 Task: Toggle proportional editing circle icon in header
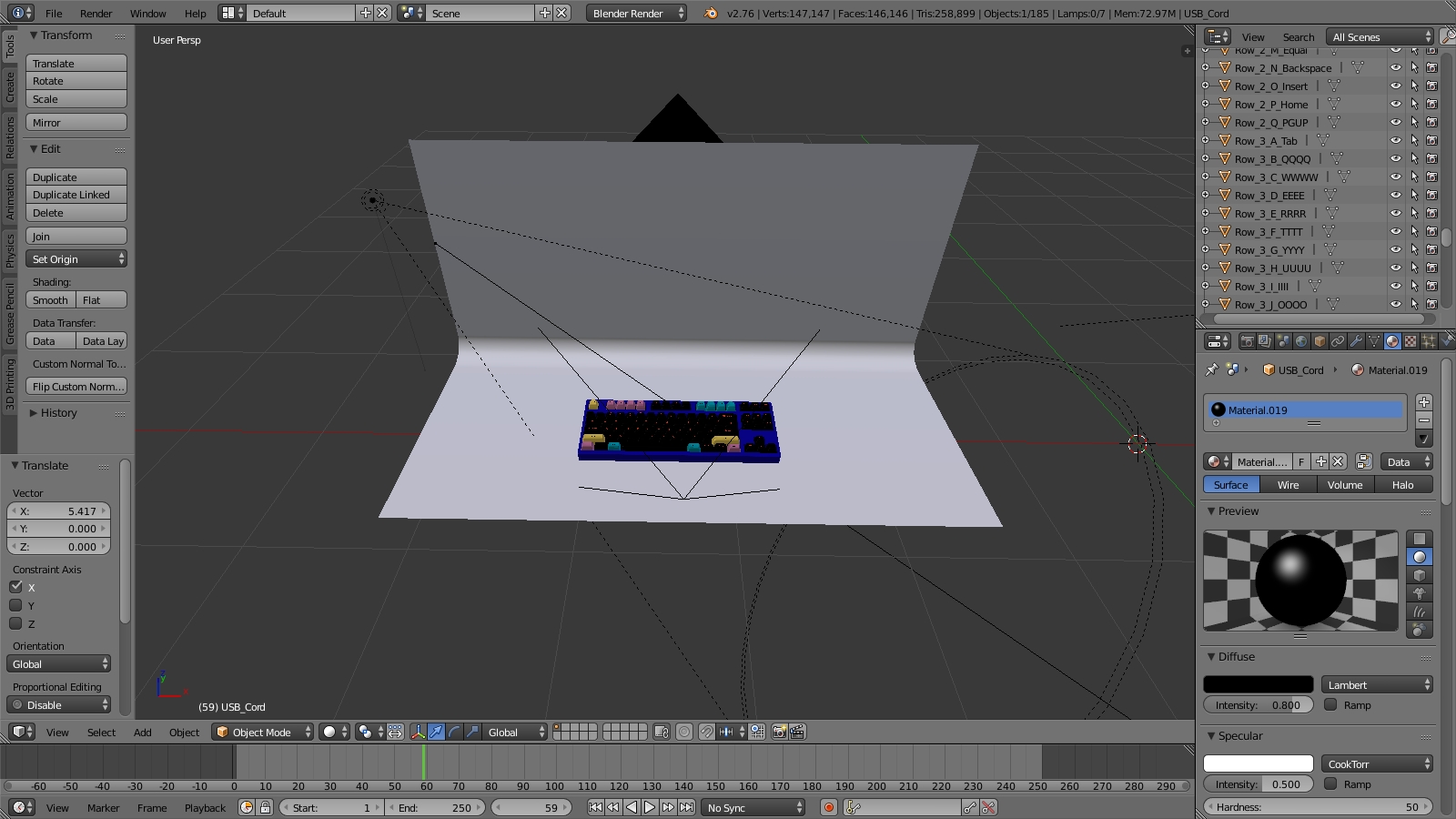tap(684, 732)
